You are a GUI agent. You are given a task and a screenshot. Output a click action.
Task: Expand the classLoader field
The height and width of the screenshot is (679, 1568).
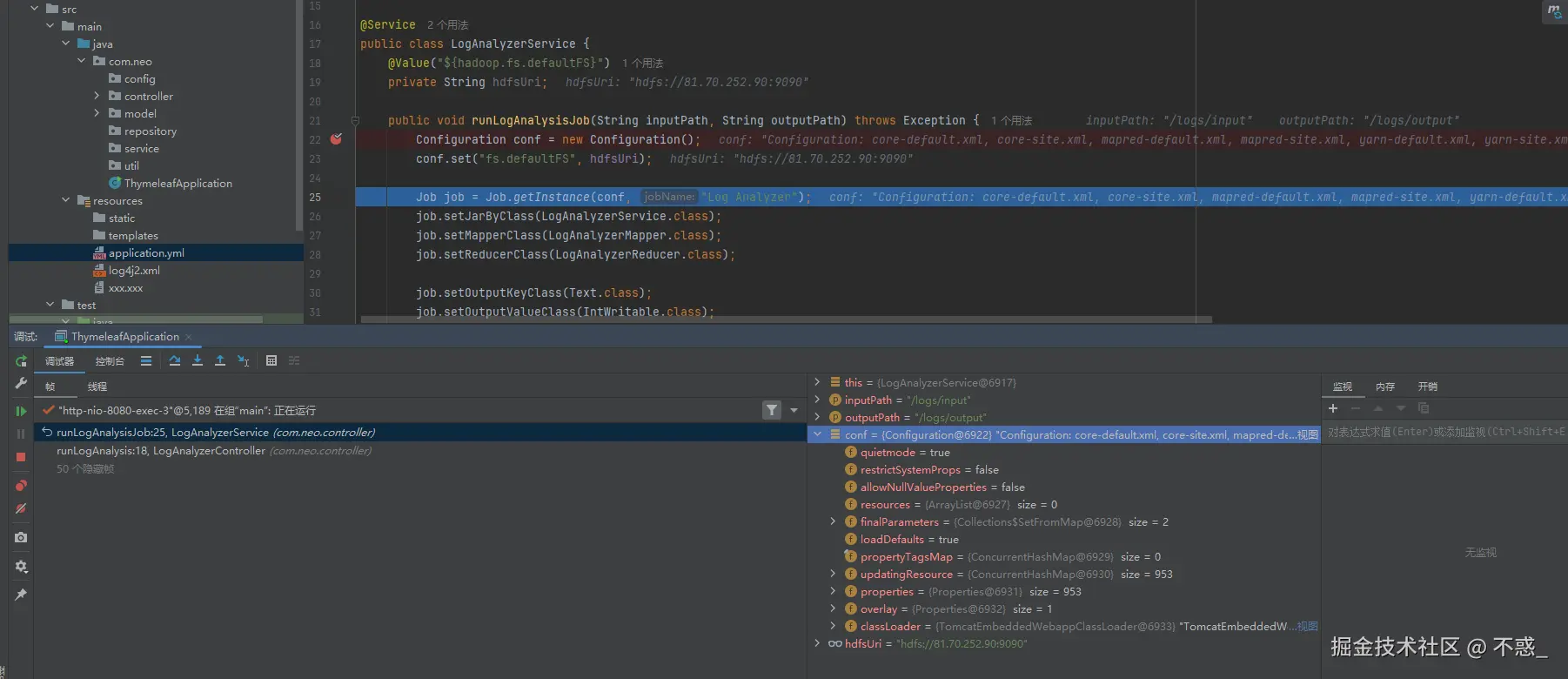pyautogui.click(x=833, y=626)
